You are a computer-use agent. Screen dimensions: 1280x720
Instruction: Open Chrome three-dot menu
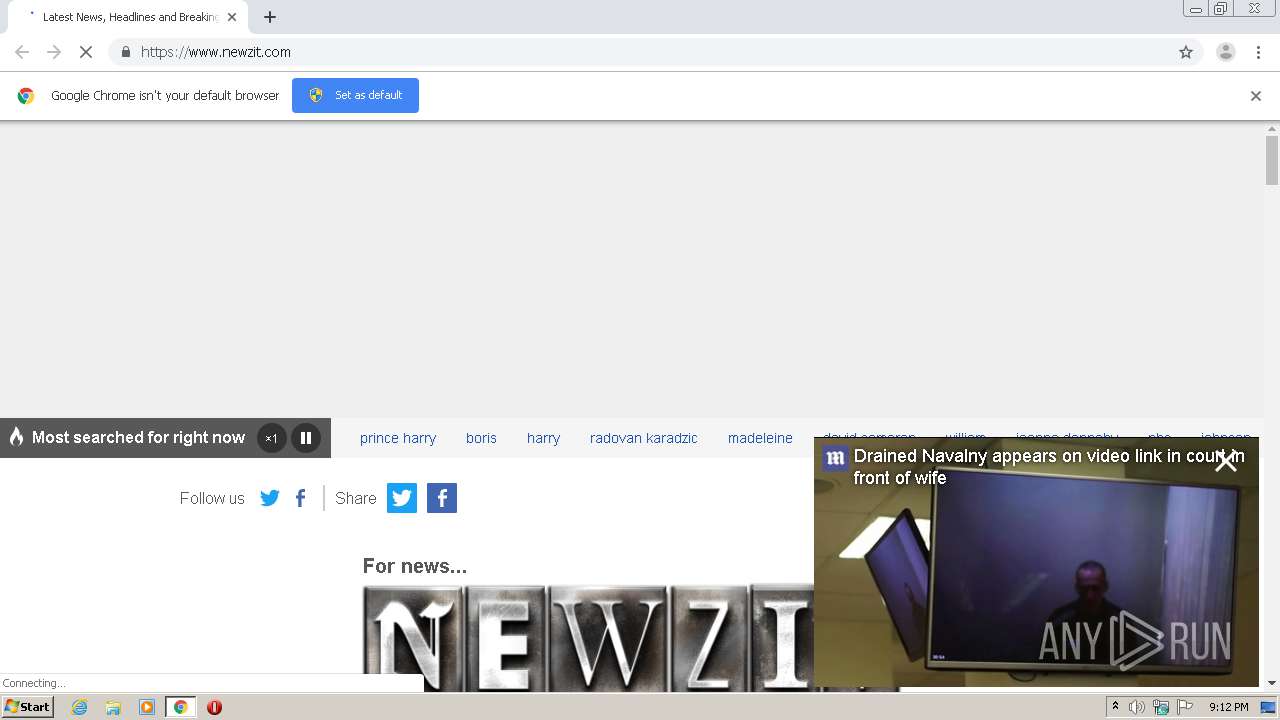(x=1258, y=52)
